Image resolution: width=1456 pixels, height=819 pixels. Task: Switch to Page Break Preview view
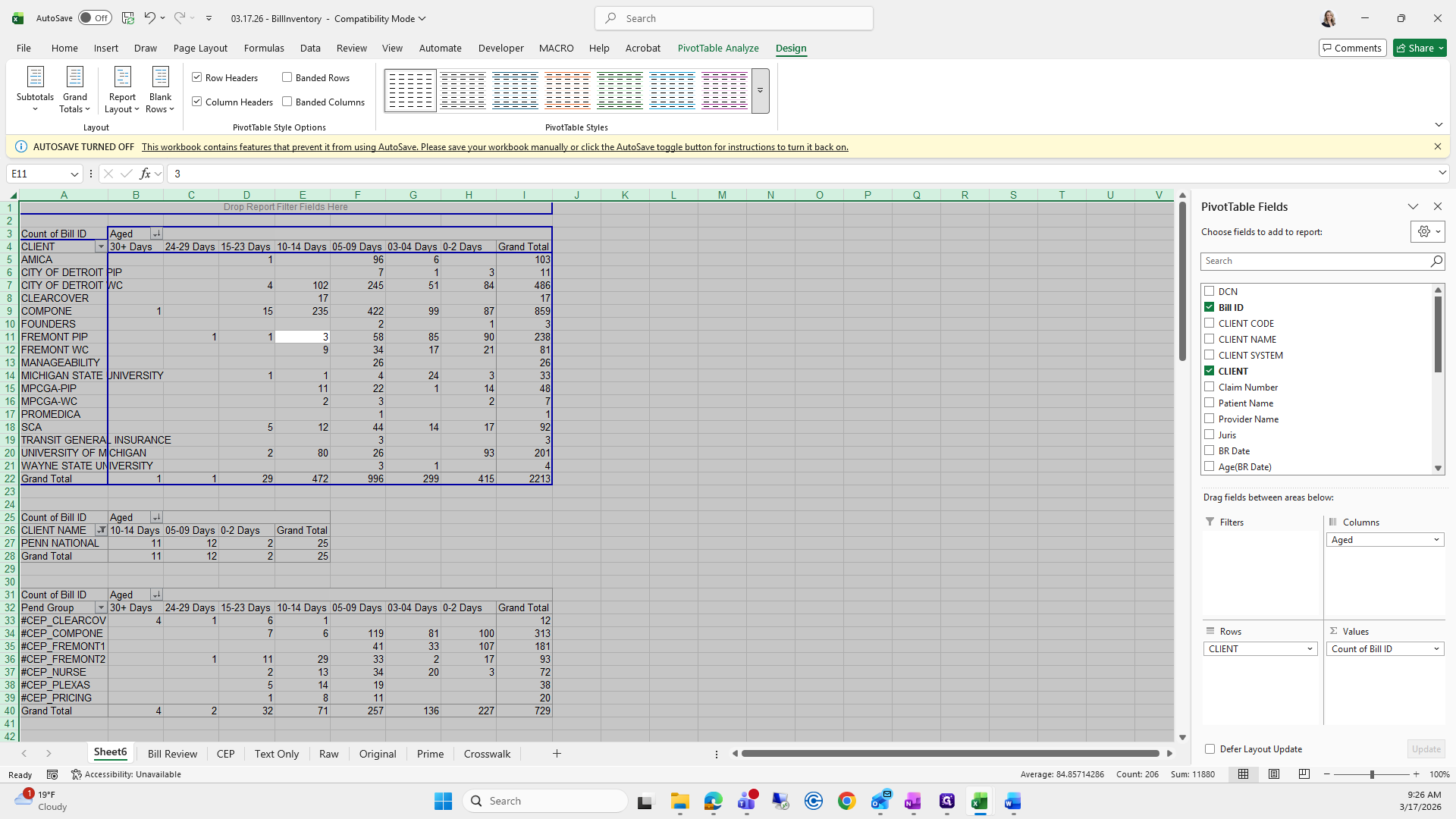[x=1304, y=774]
